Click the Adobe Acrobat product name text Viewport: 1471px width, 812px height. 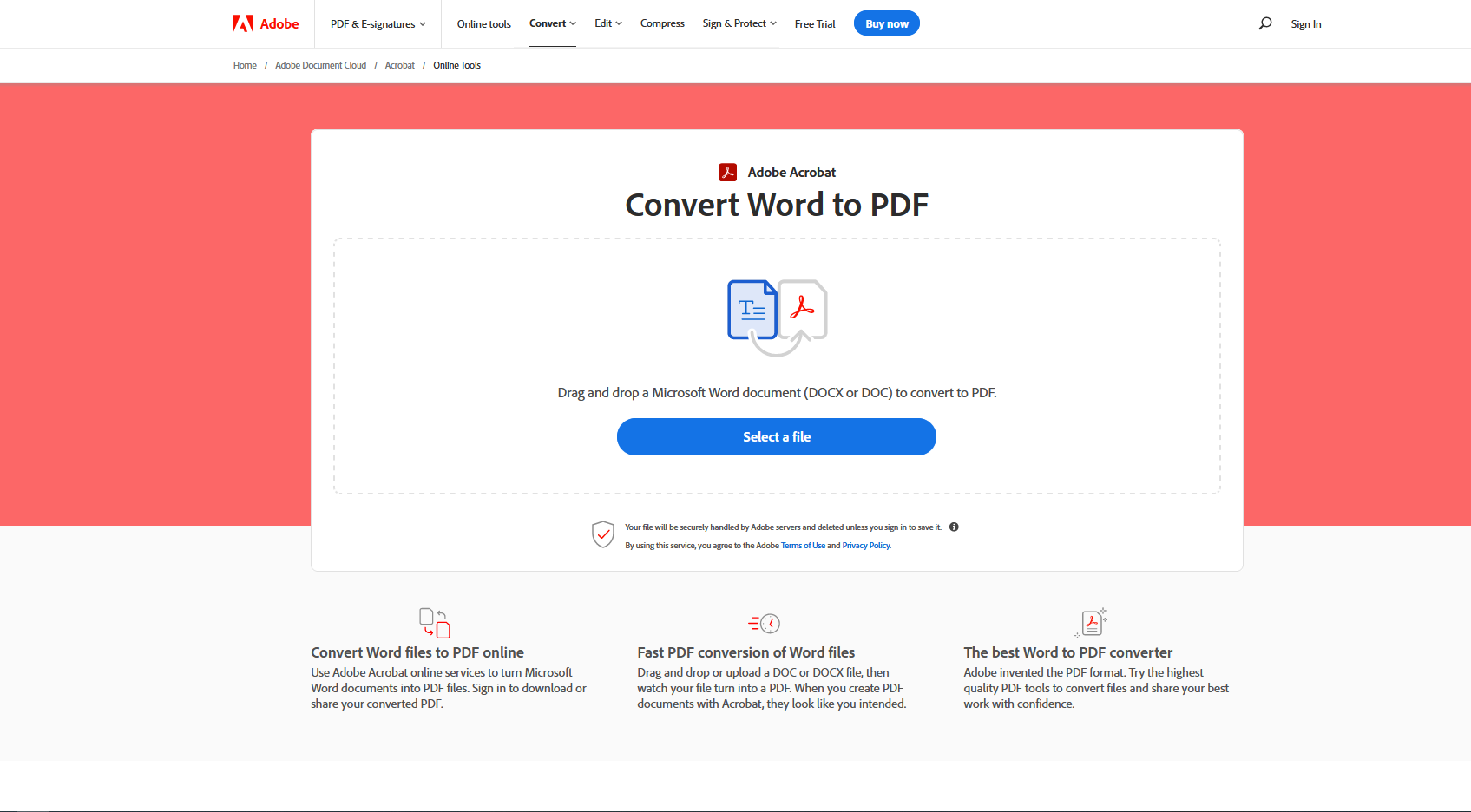(791, 173)
